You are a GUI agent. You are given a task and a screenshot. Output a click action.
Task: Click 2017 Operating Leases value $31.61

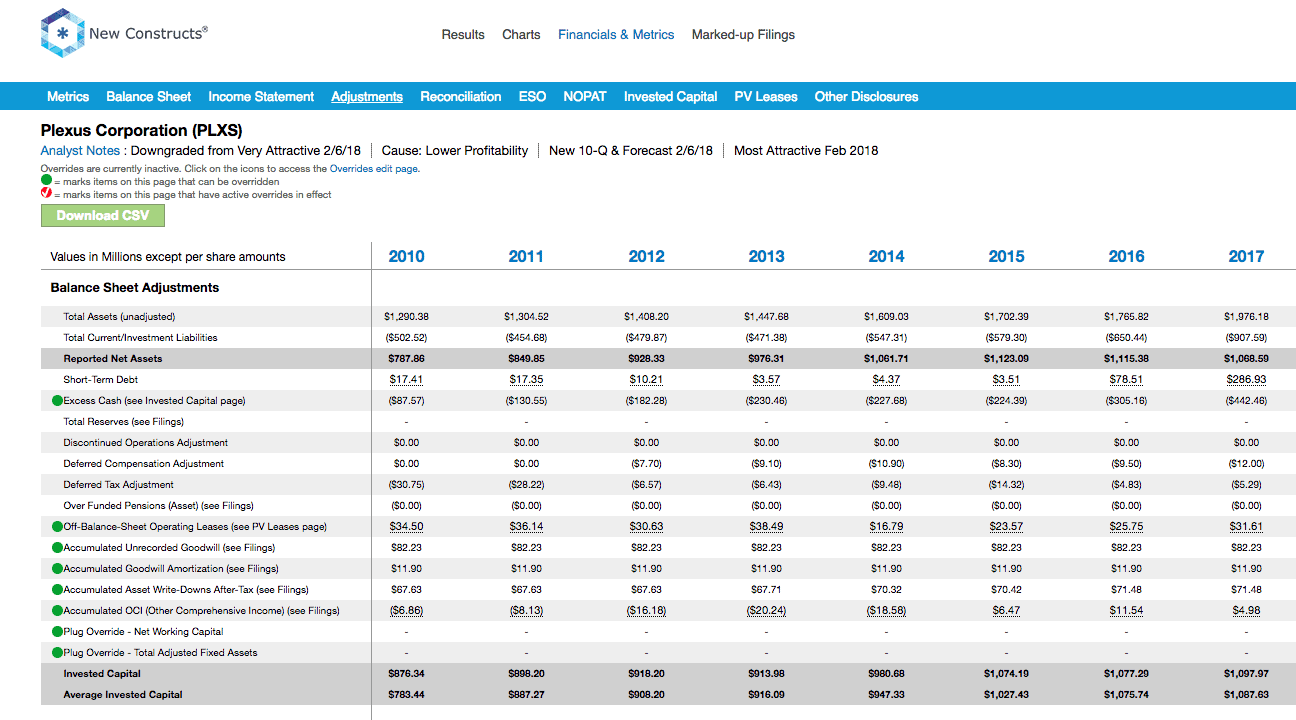coord(1246,527)
